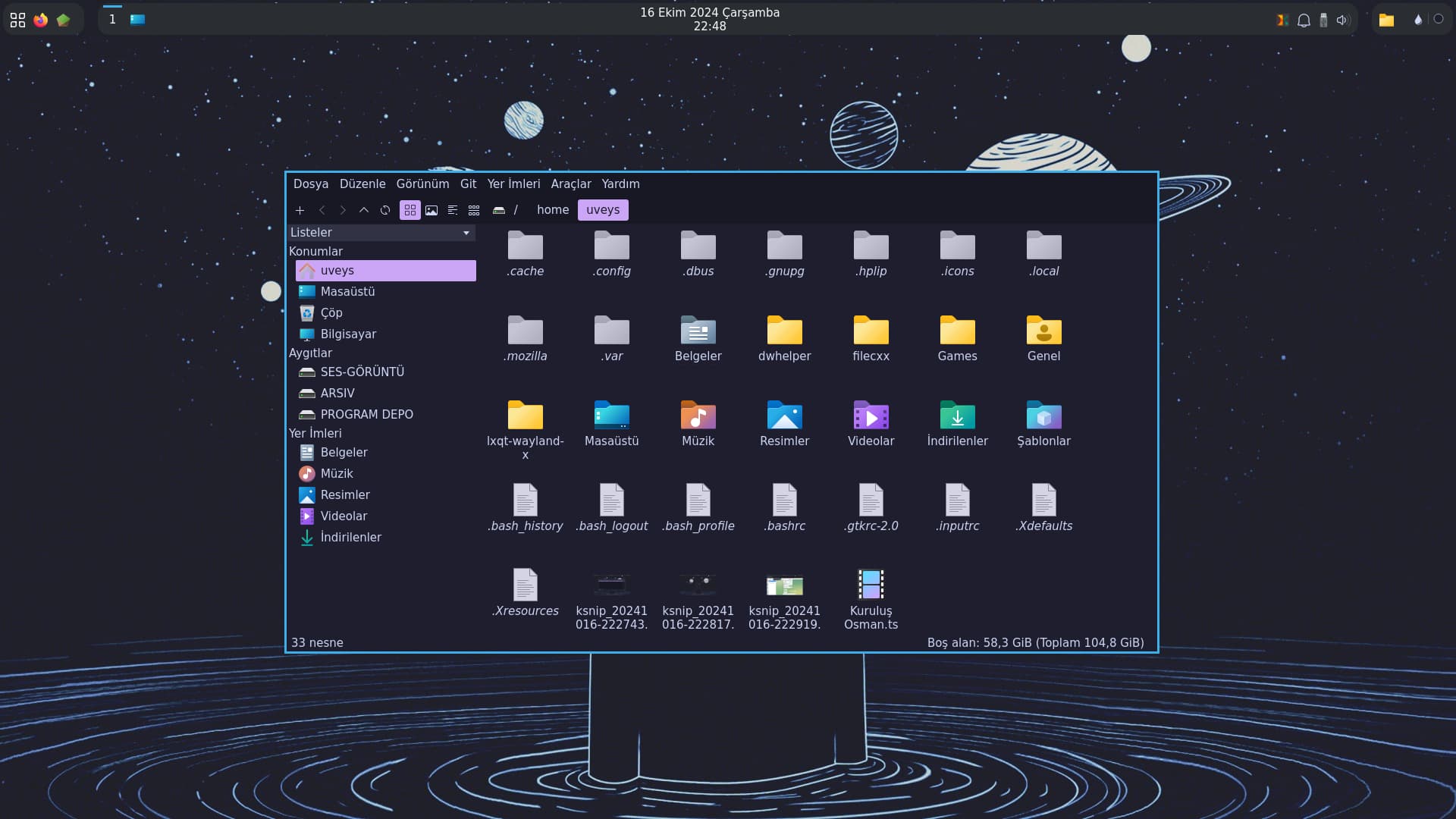Open Resimler bookmark in sidebar
The width and height of the screenshot is (1456, 819).
pyautogui.click(x=386, y=495)
